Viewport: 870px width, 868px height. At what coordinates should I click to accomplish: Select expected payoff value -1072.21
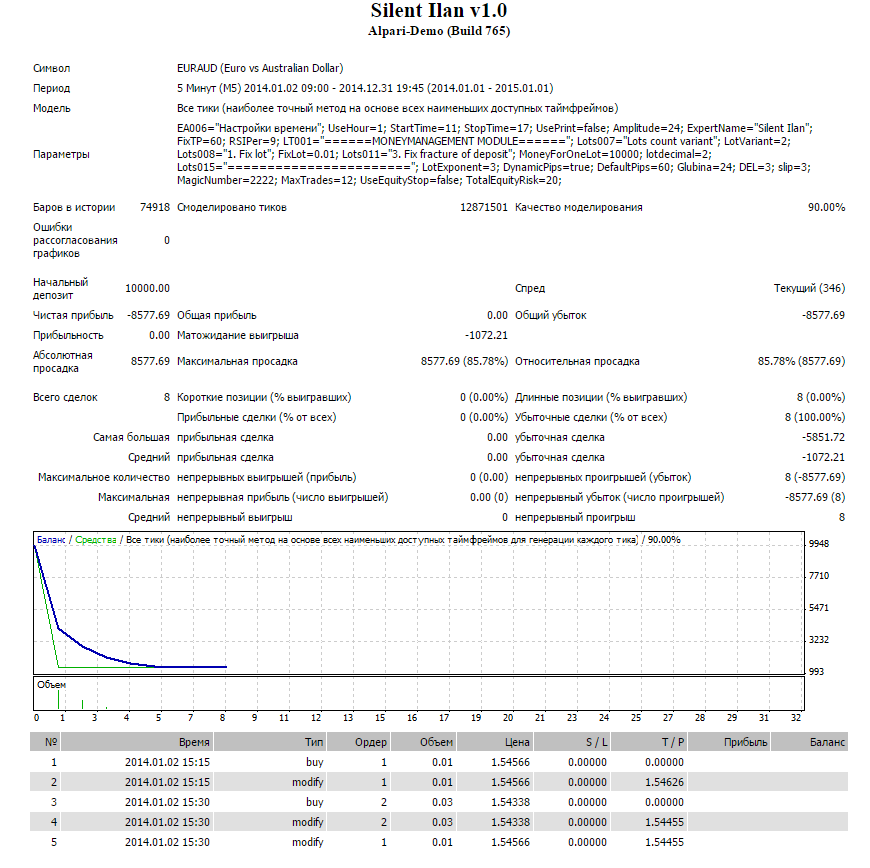coord(486,335)
